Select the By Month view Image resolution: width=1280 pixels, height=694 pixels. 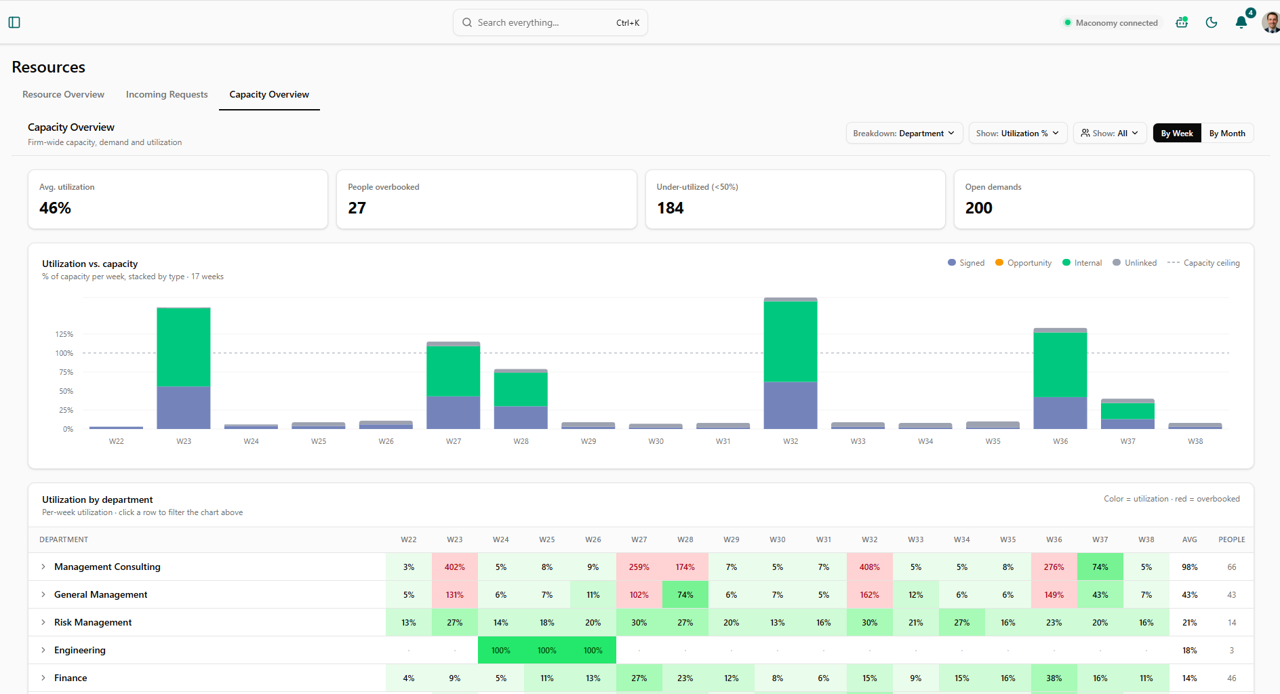tap(1227, 133)
